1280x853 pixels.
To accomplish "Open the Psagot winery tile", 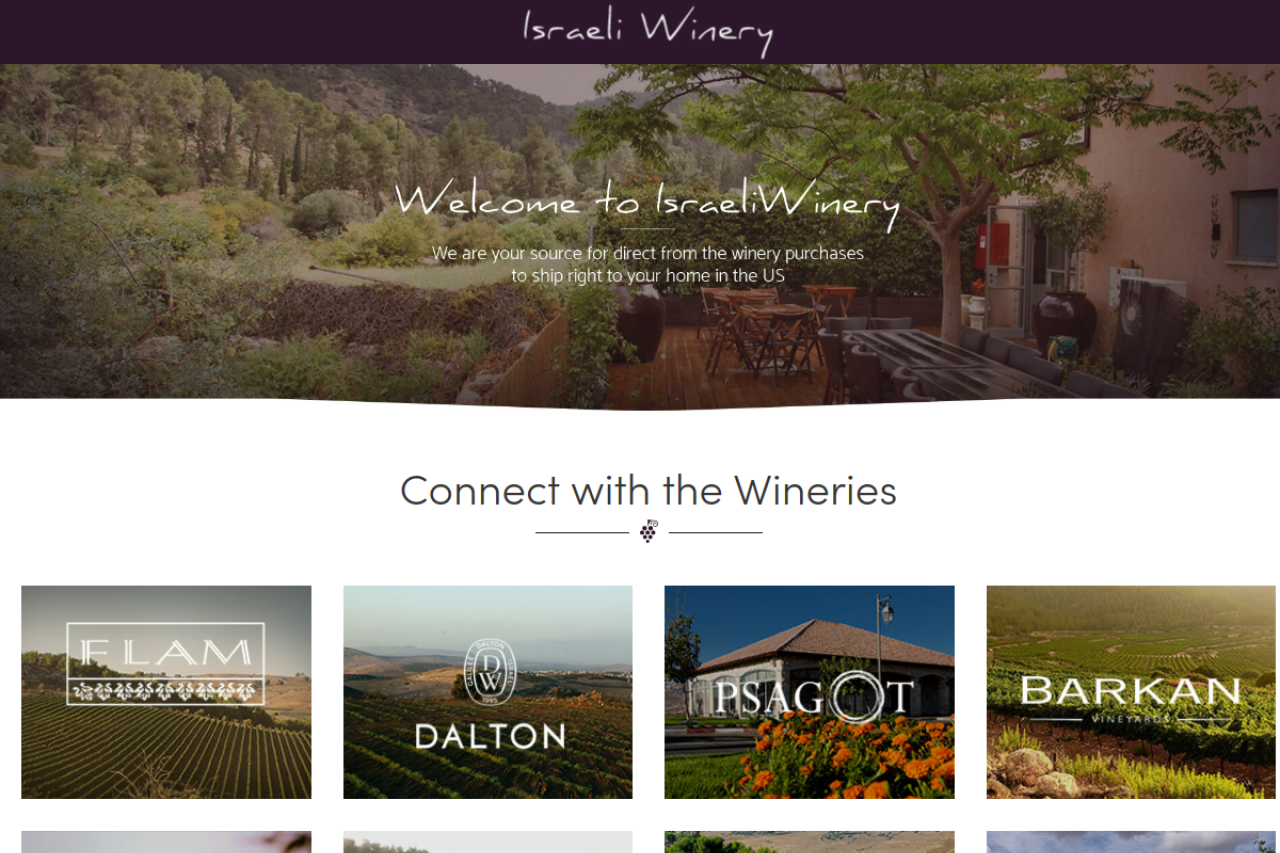I will [x=809, y=692].
